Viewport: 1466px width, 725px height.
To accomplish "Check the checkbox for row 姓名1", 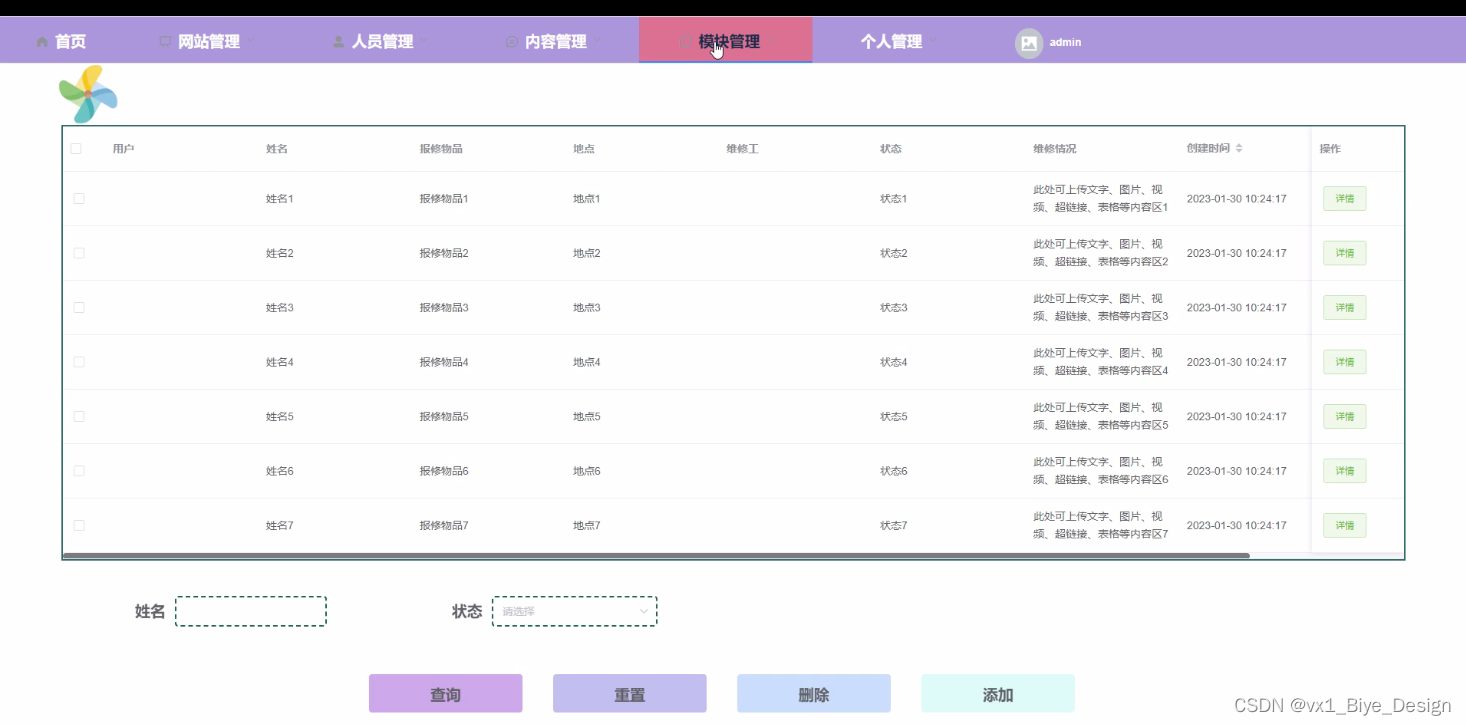I will [79, 199].
